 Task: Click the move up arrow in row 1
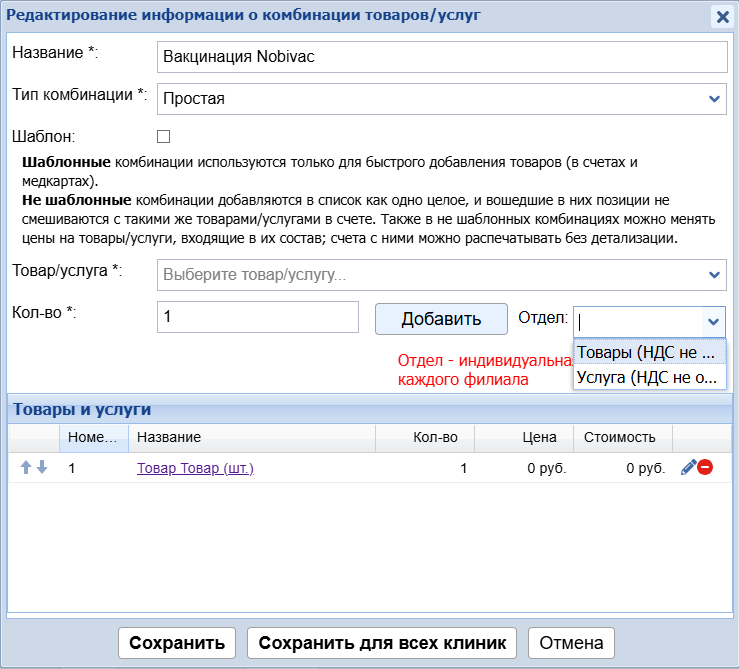(26, 467)
